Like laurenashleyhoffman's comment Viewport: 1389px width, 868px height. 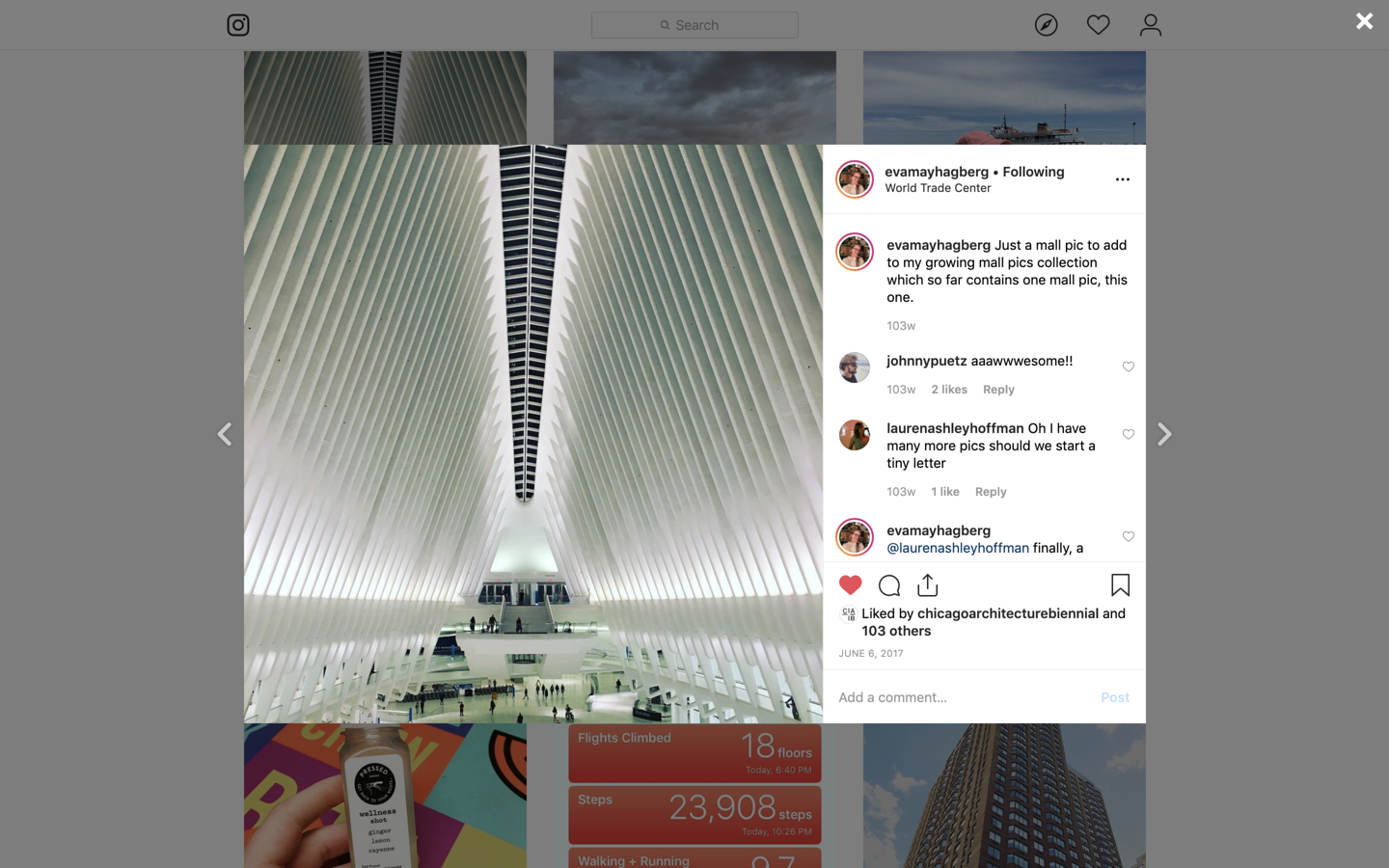coord(1128,434)
